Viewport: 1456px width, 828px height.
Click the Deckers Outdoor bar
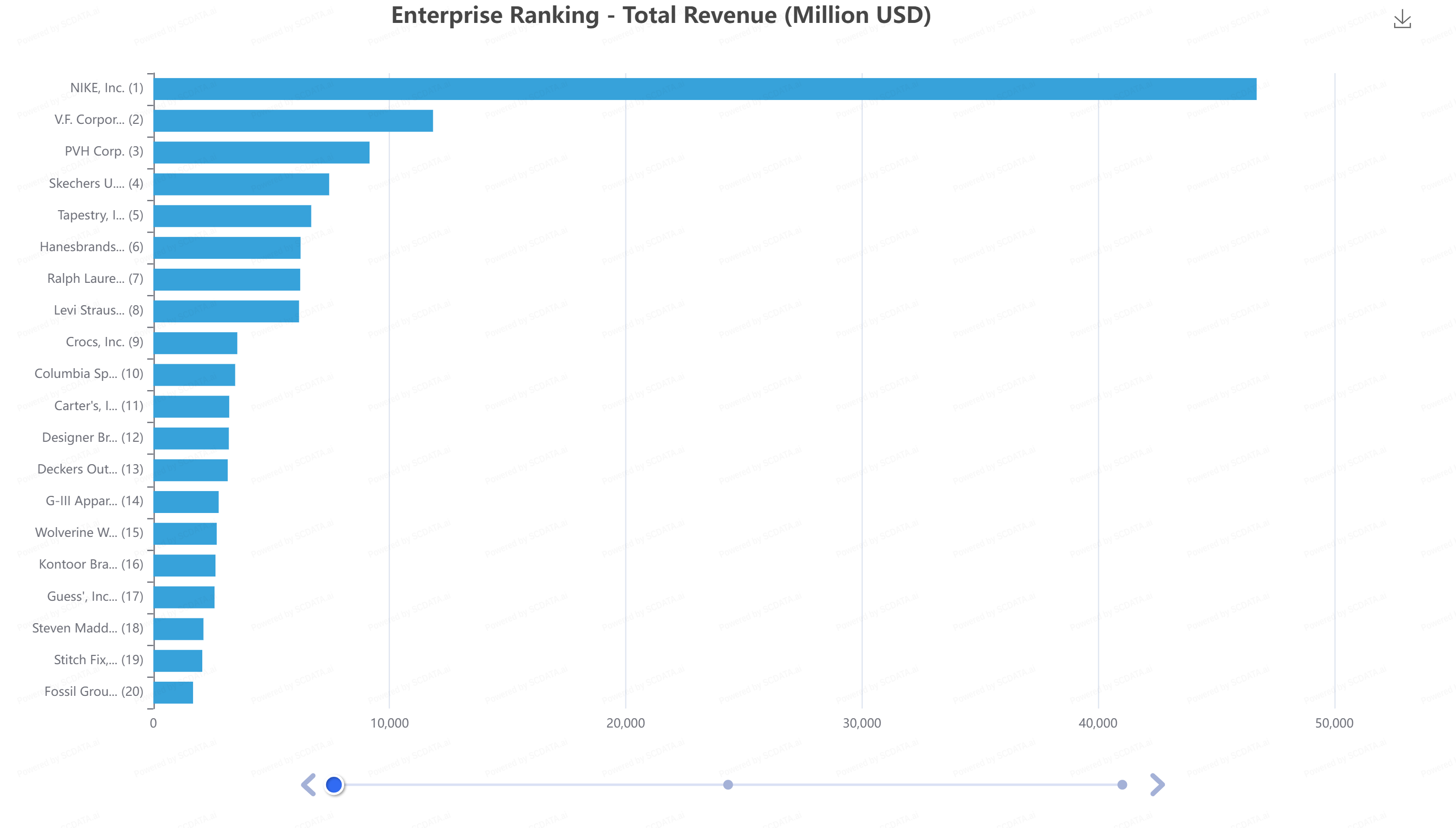(x=191, y=470)
